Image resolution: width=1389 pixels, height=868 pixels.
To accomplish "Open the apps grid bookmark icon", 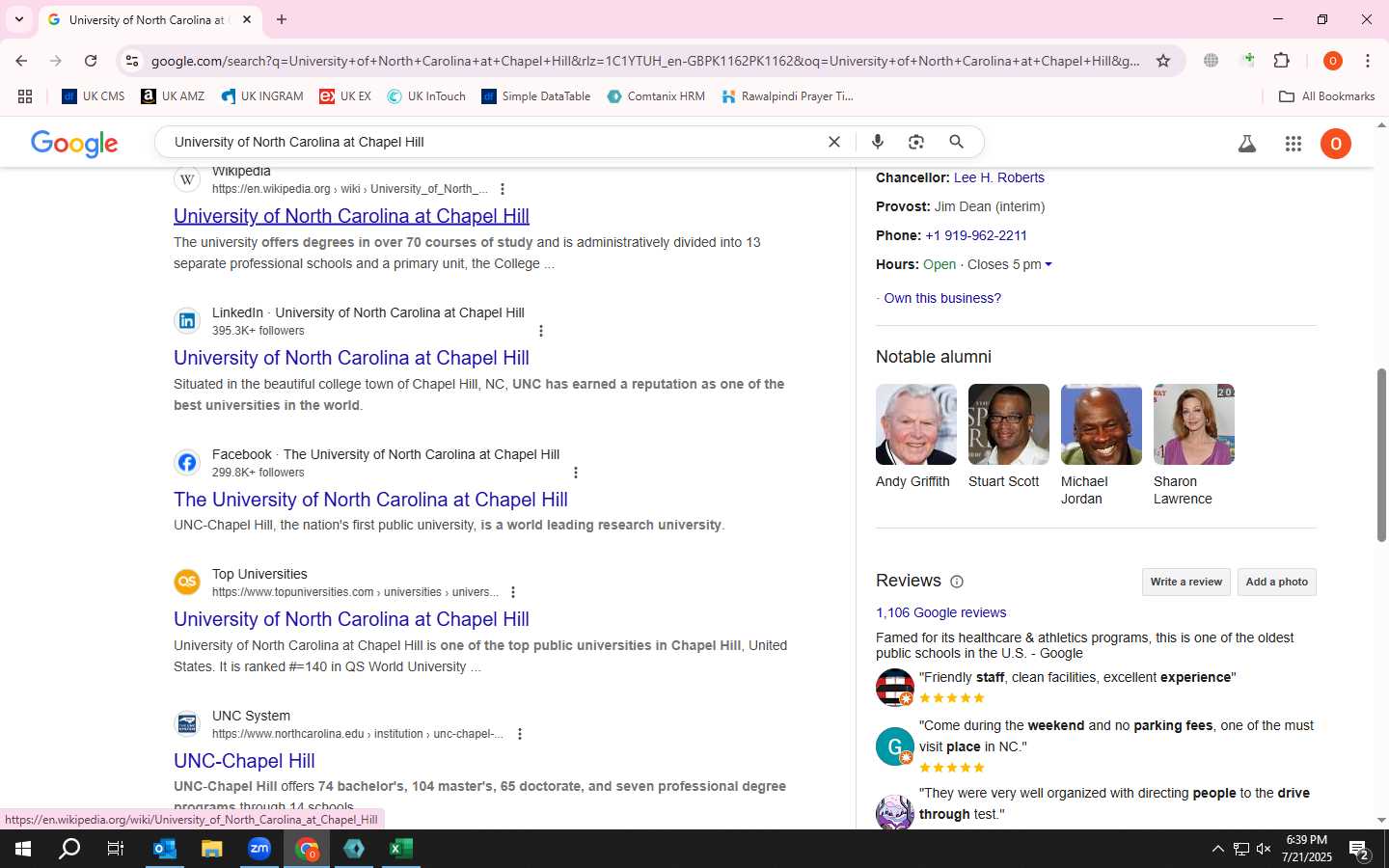I will coord(25,96).
